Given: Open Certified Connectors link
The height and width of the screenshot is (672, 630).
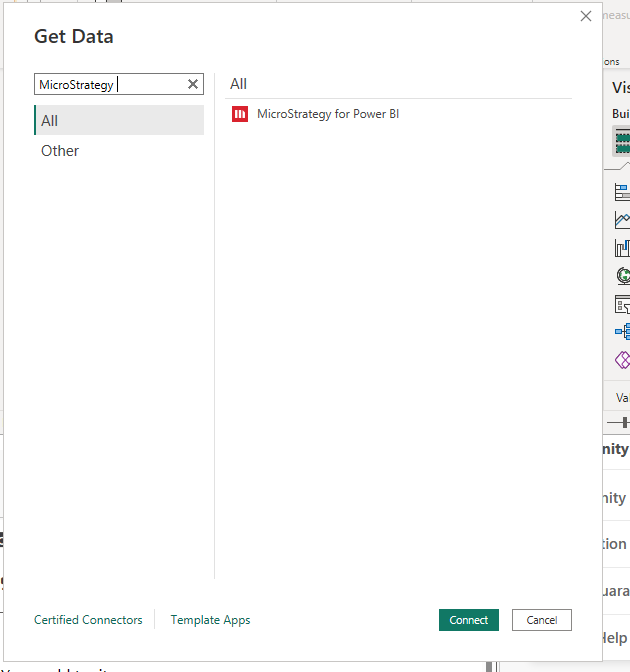Looking at the screenshot, I should pyautogui.click(x=88, y=620).
